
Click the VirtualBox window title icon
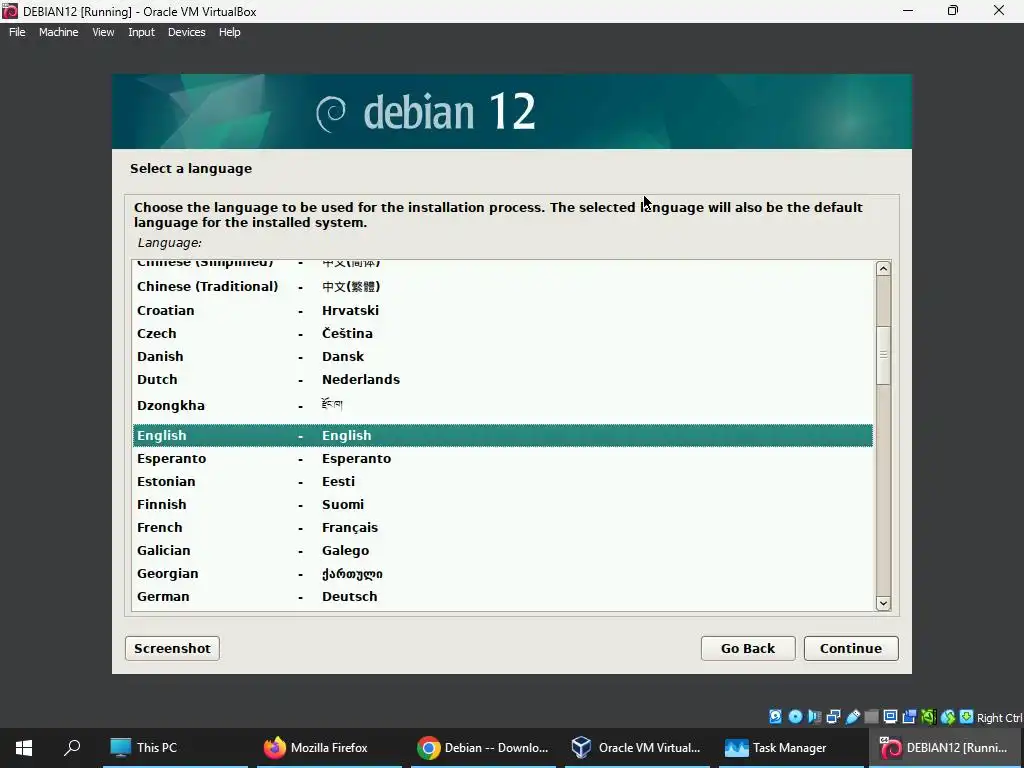(x=10, y=11)
